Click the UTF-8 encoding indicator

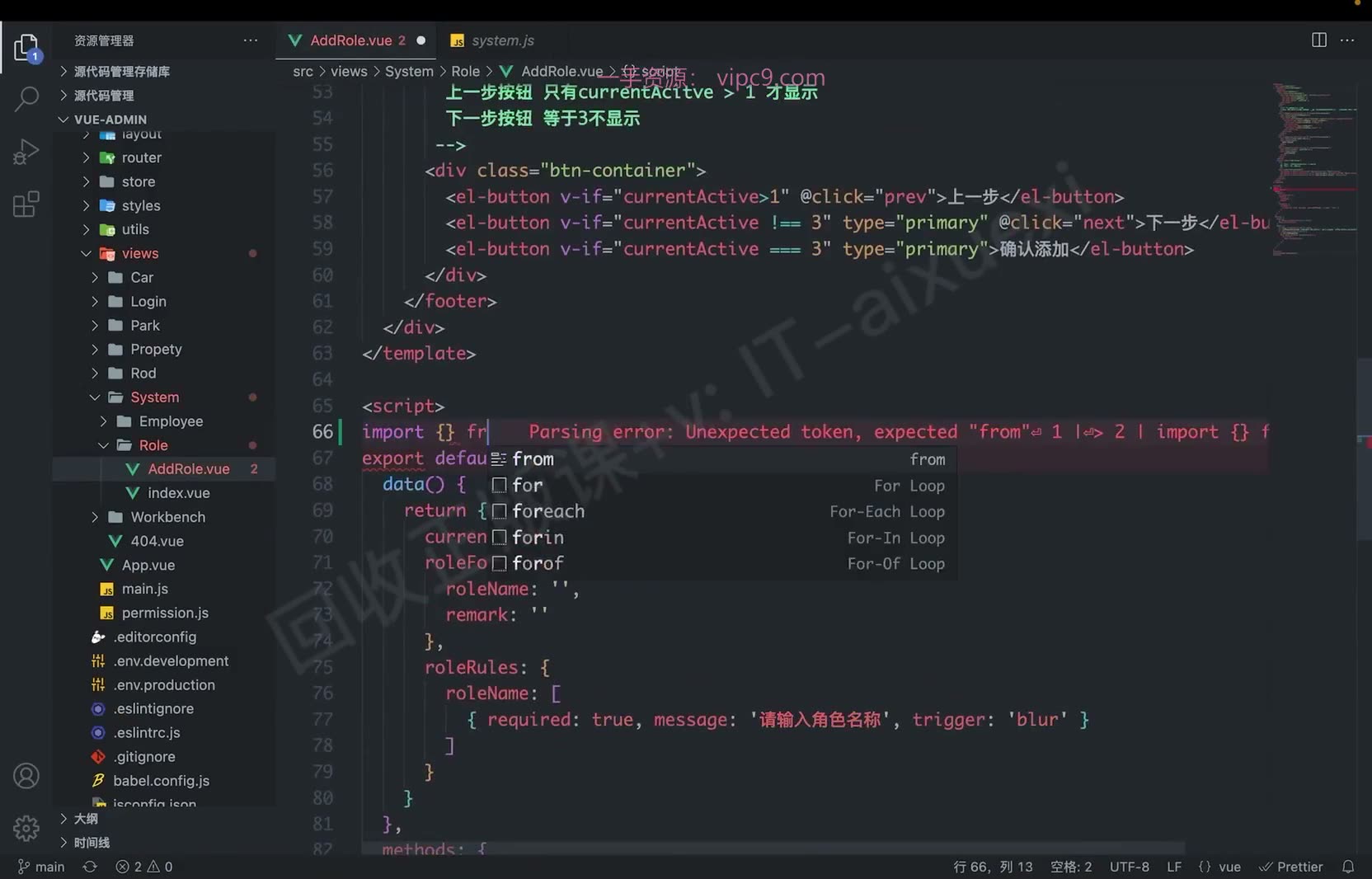1129,867
